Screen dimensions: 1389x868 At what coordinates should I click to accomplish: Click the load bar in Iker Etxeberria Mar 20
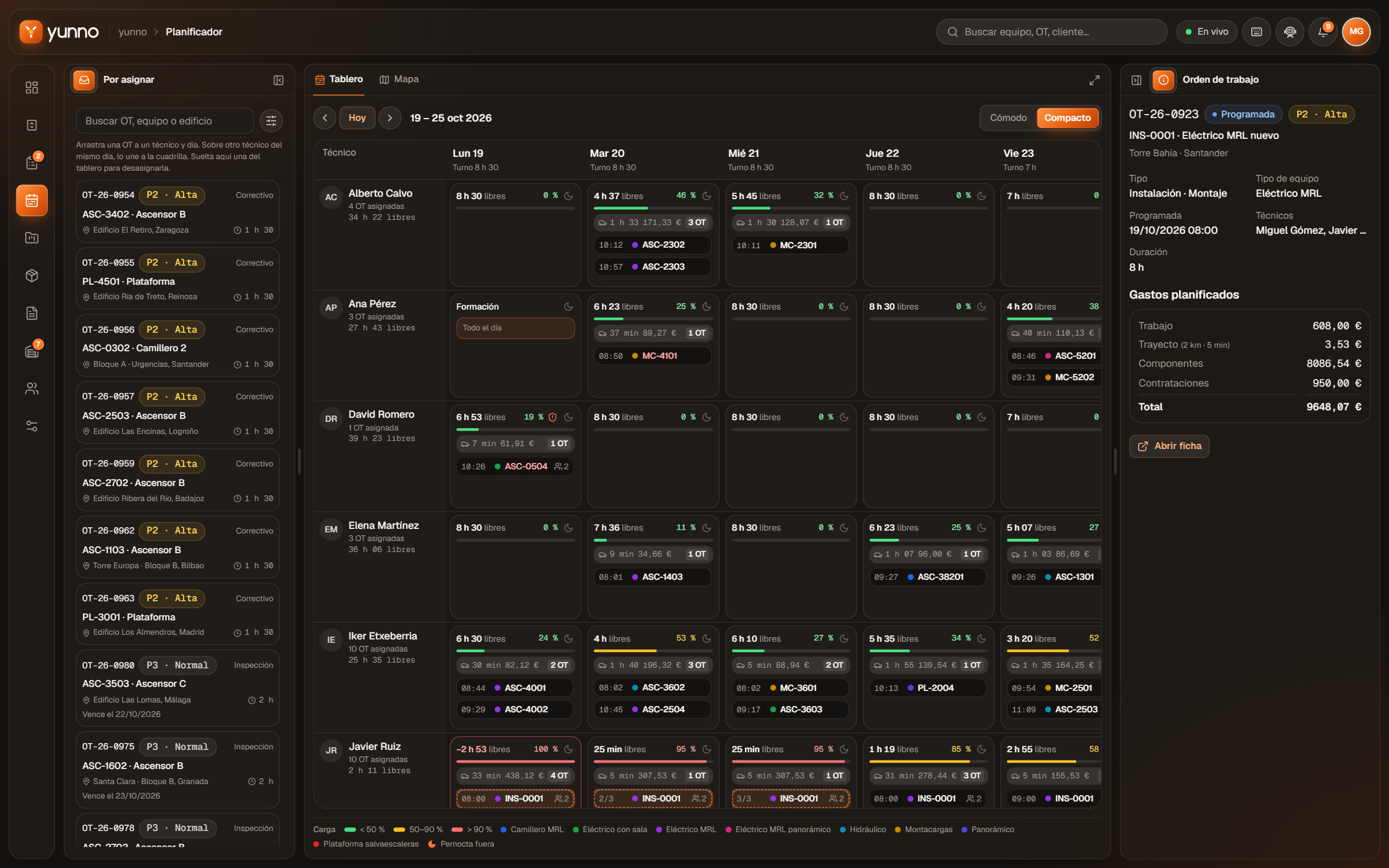coord(653,651)
